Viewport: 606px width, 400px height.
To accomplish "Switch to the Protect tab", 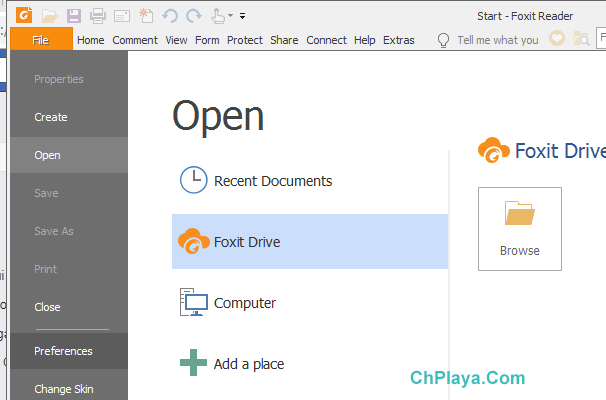I will (245, 40).
